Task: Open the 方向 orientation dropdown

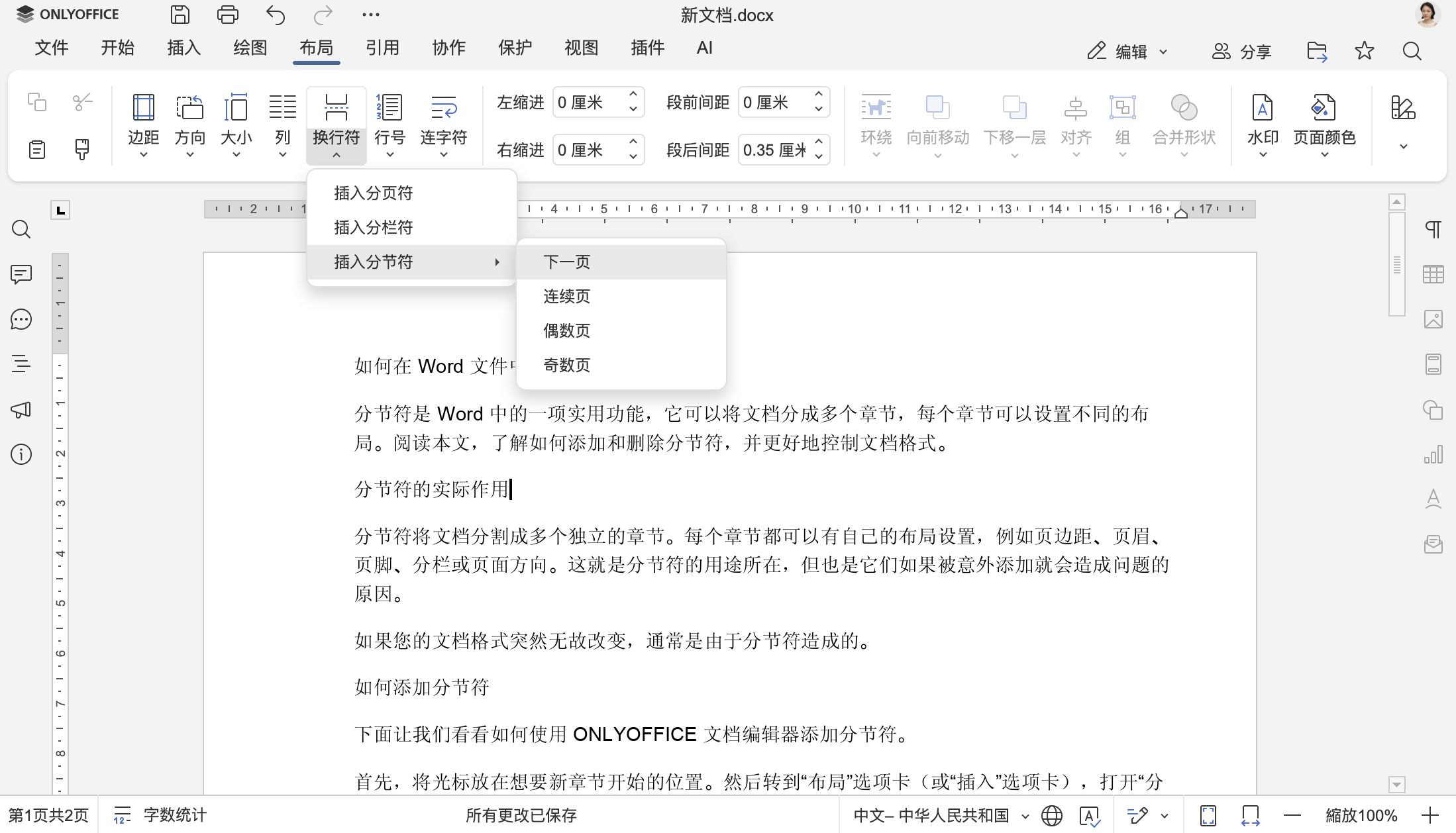Action: coord(189,126)
